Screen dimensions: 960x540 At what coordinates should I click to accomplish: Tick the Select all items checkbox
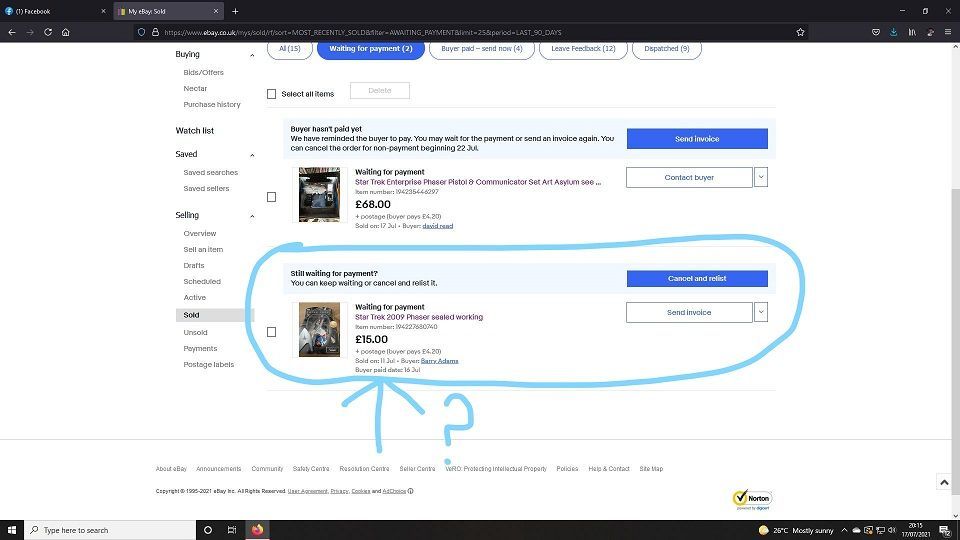coord(271,94)
